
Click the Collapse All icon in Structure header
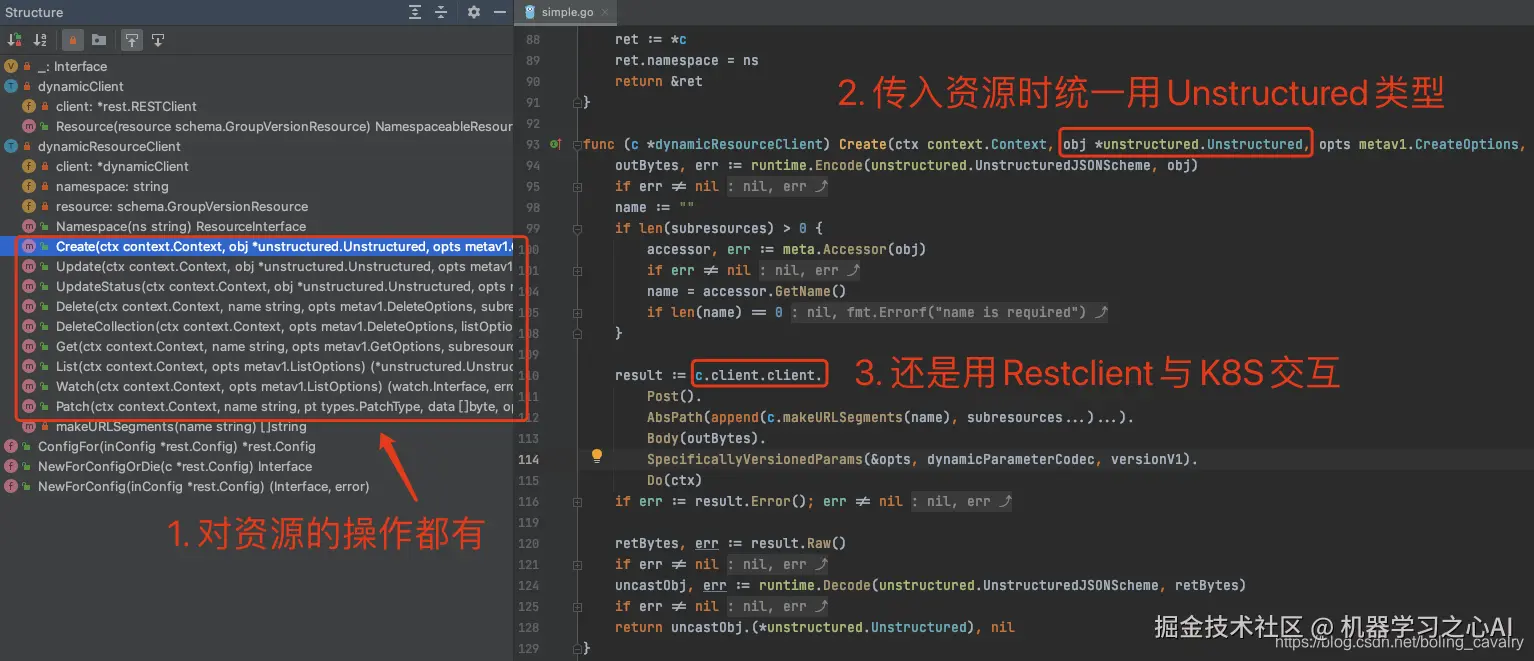442,12
